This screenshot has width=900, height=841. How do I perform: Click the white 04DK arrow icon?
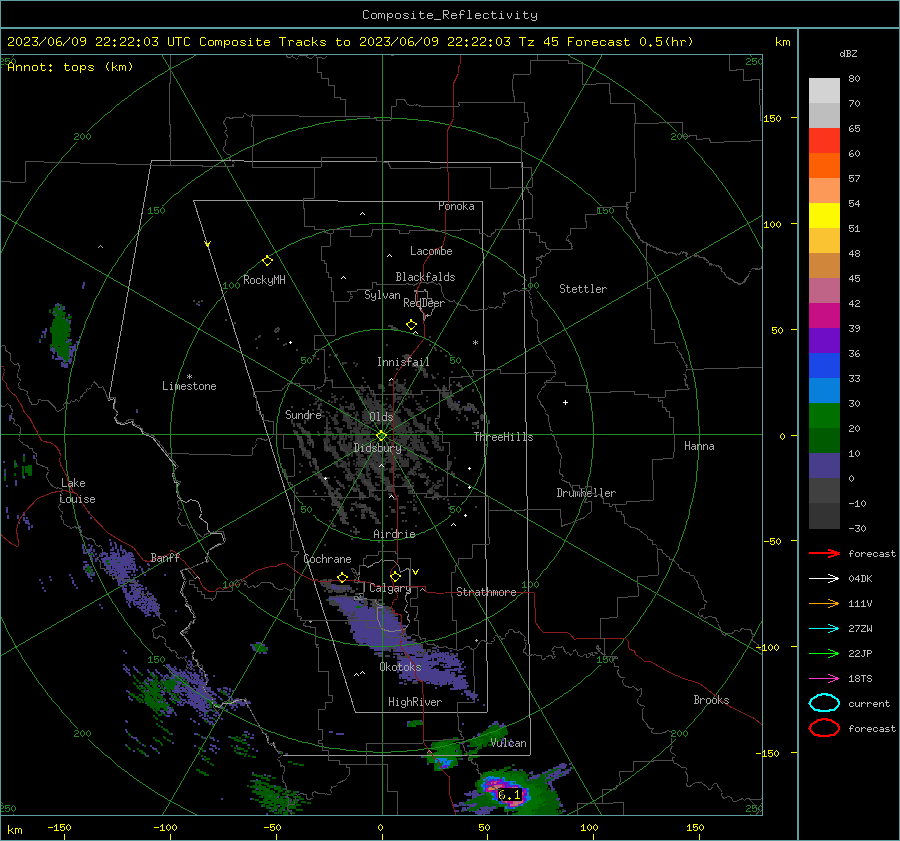tap(824, 578)
